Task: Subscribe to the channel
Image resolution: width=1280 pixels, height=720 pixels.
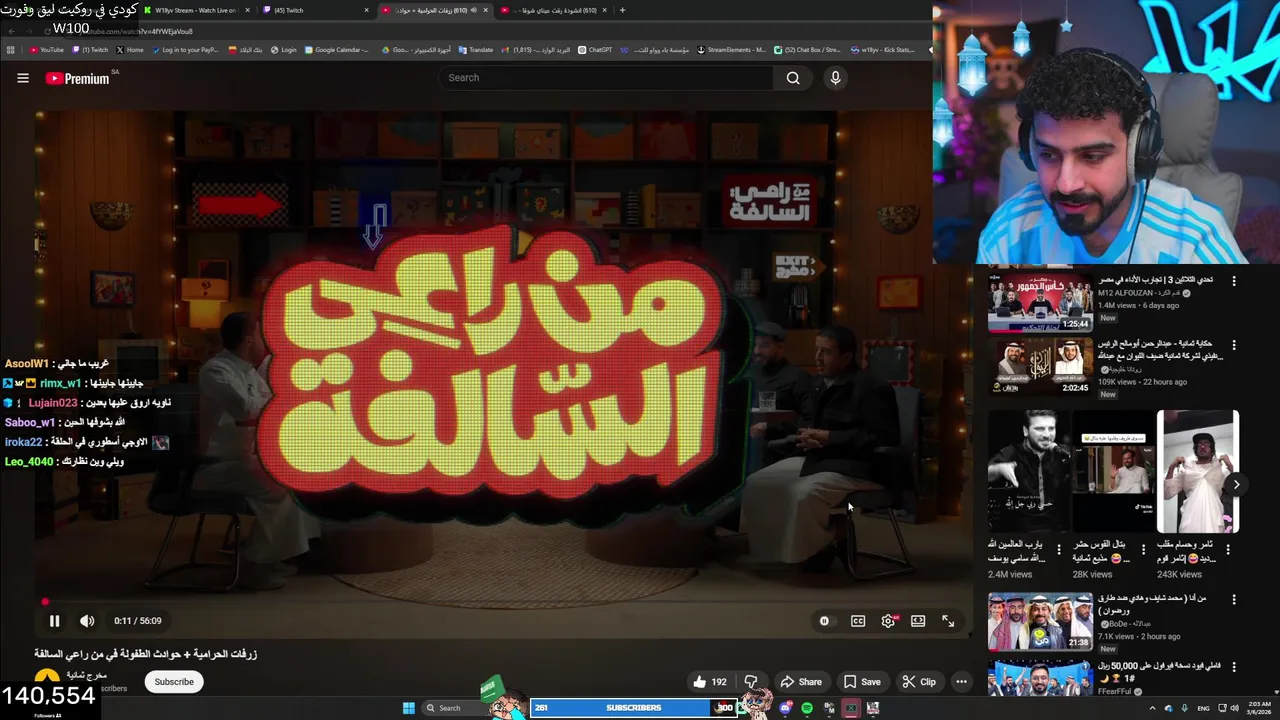Action: (x=174, y=682)
